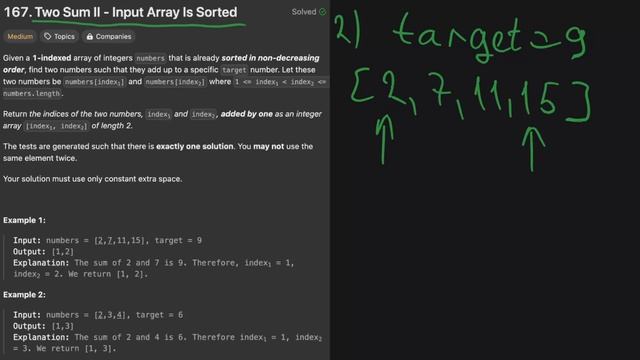Click the problem title Two Sum II

(120, 12)
